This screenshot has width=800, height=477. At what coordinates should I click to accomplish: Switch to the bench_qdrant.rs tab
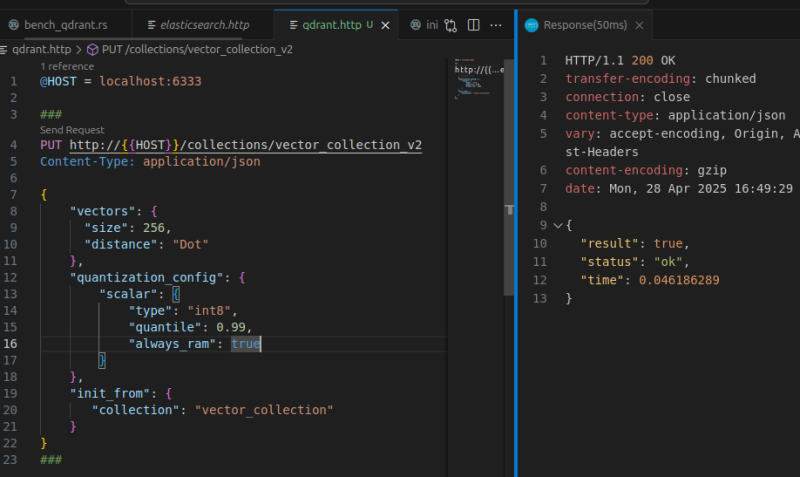coord(66,24)
